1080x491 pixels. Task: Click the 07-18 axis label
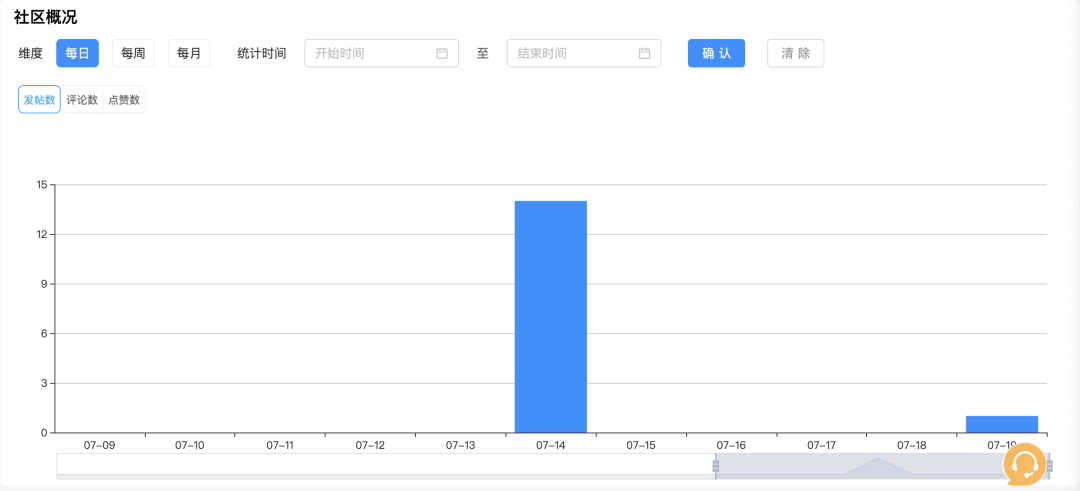912,446
